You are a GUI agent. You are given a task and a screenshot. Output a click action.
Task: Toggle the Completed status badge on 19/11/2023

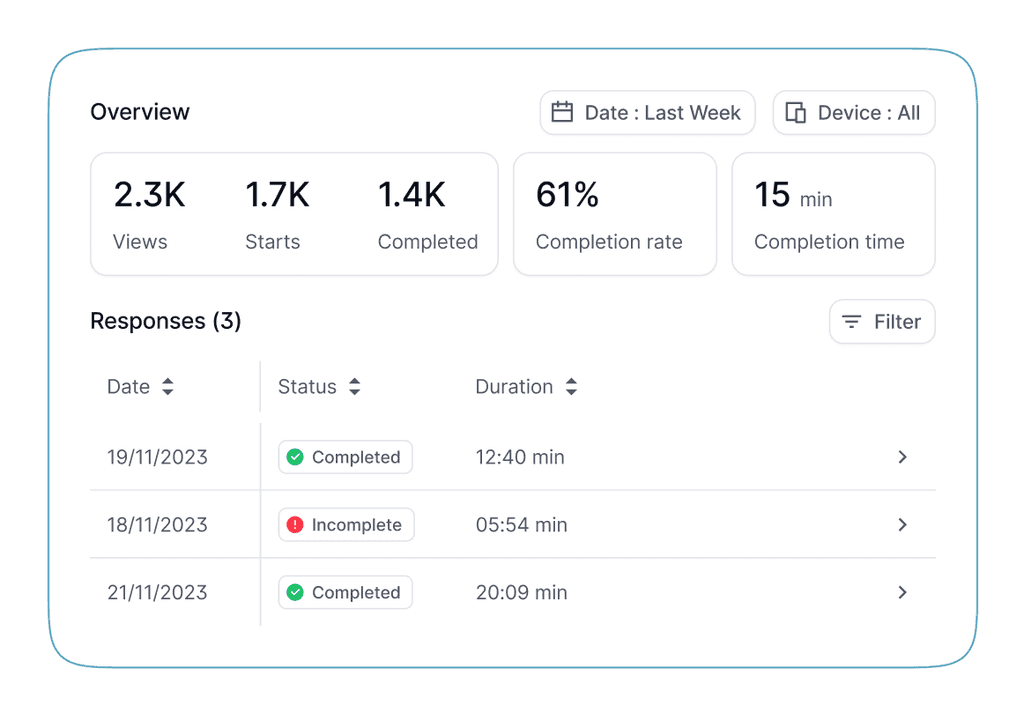point(344,457)
